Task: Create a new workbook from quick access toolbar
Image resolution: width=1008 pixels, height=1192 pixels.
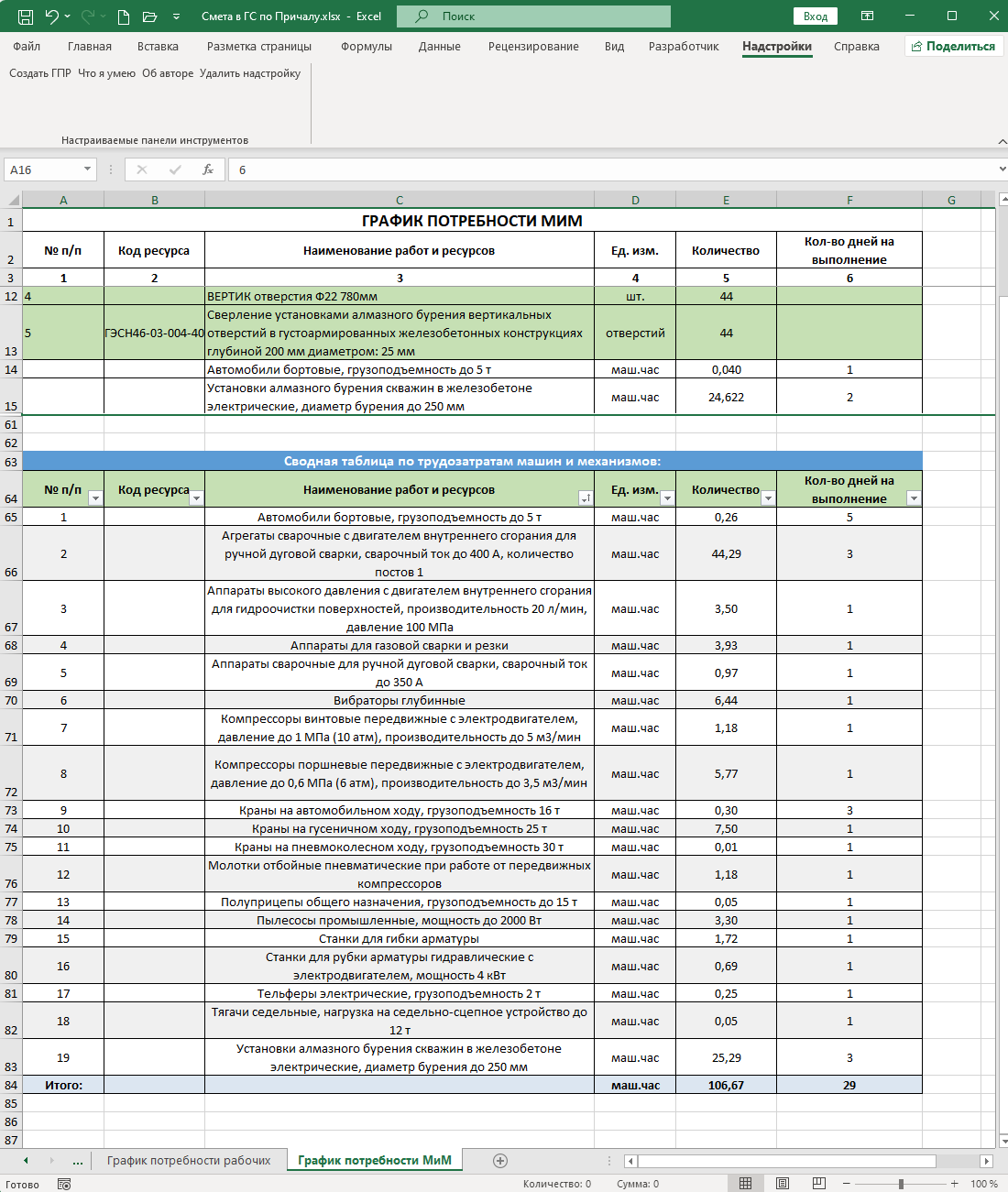Action: (x=124, y=16)
